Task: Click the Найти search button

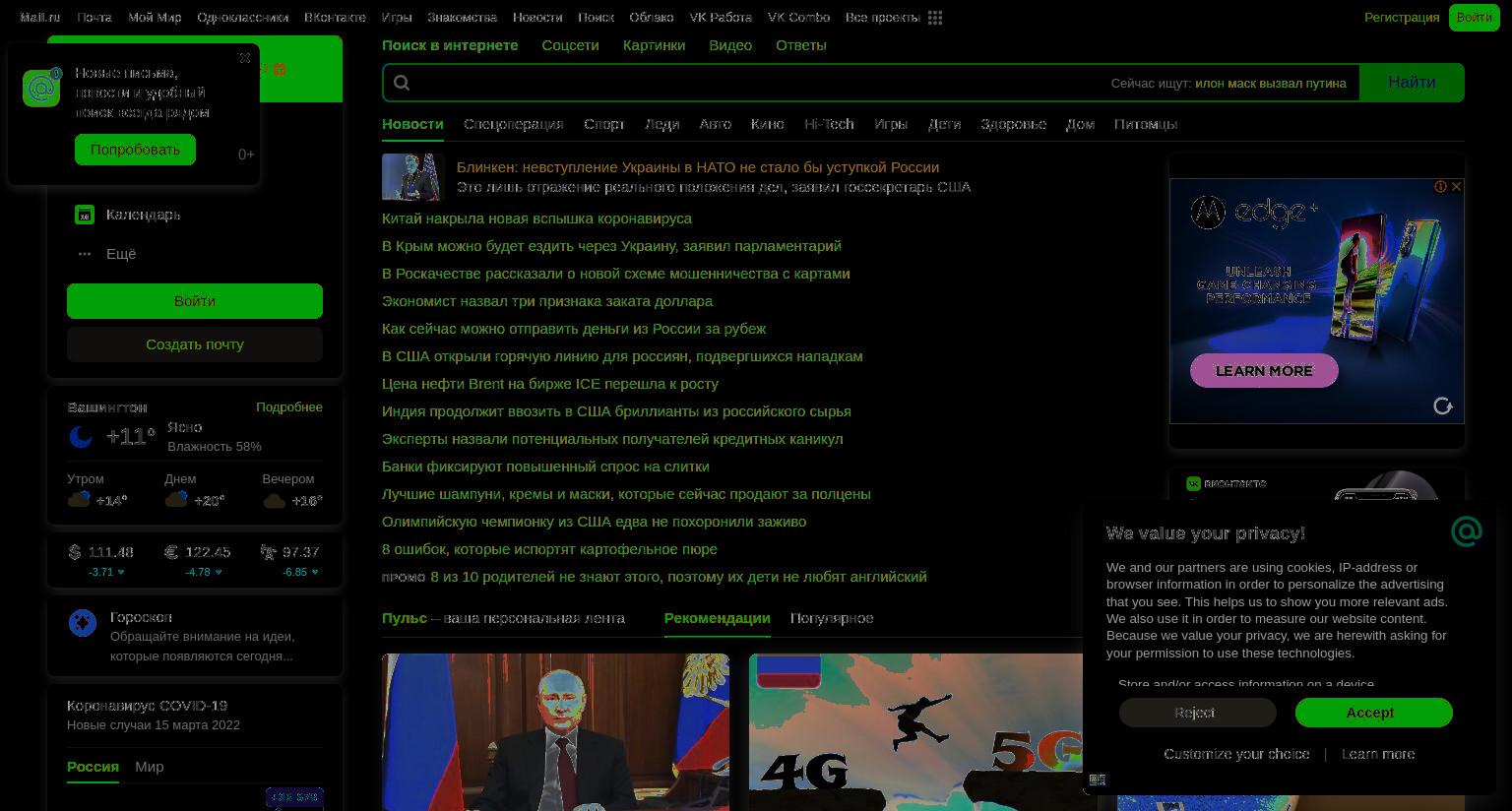Action: [x=1412, y=83]
